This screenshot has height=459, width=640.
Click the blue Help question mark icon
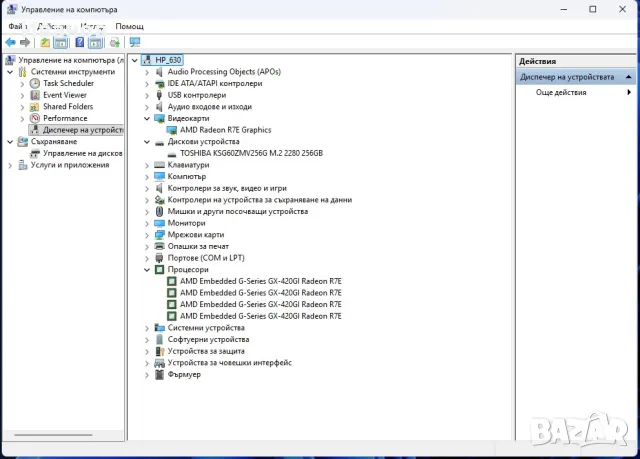80,42
